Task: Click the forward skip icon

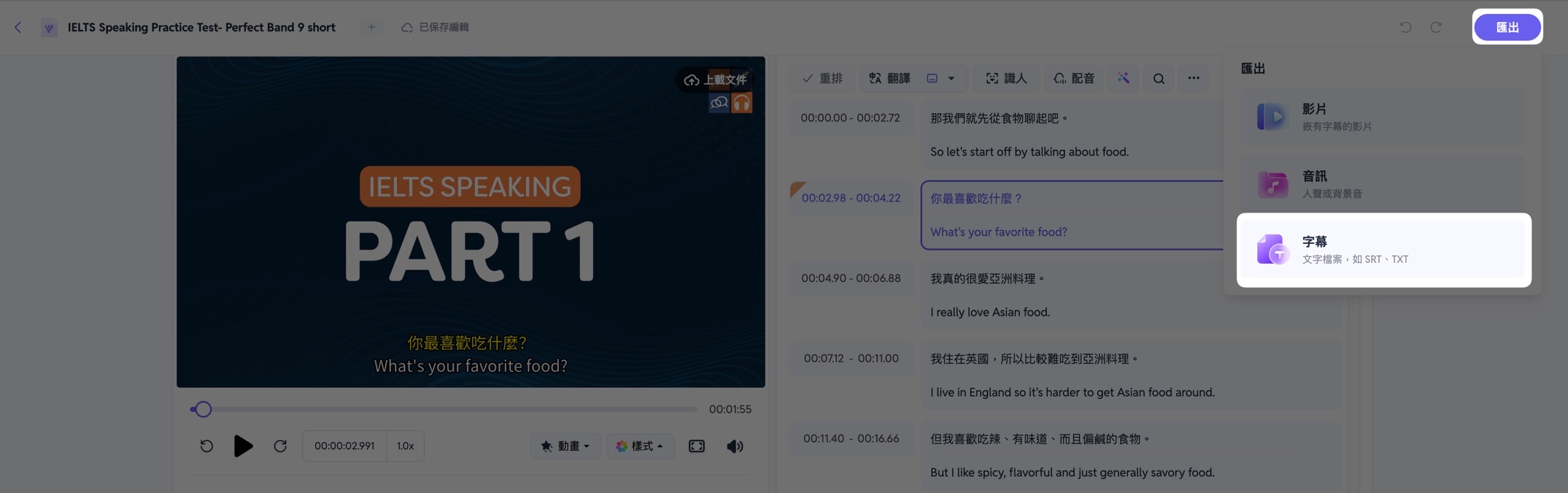Action: 280,446
